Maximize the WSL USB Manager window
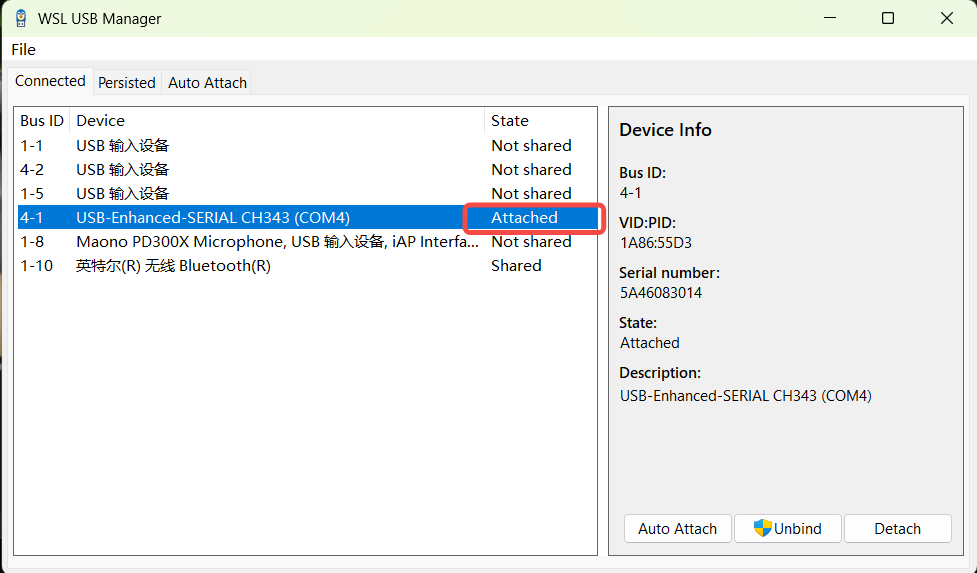The image size is (977, 573). pos(888,18)
